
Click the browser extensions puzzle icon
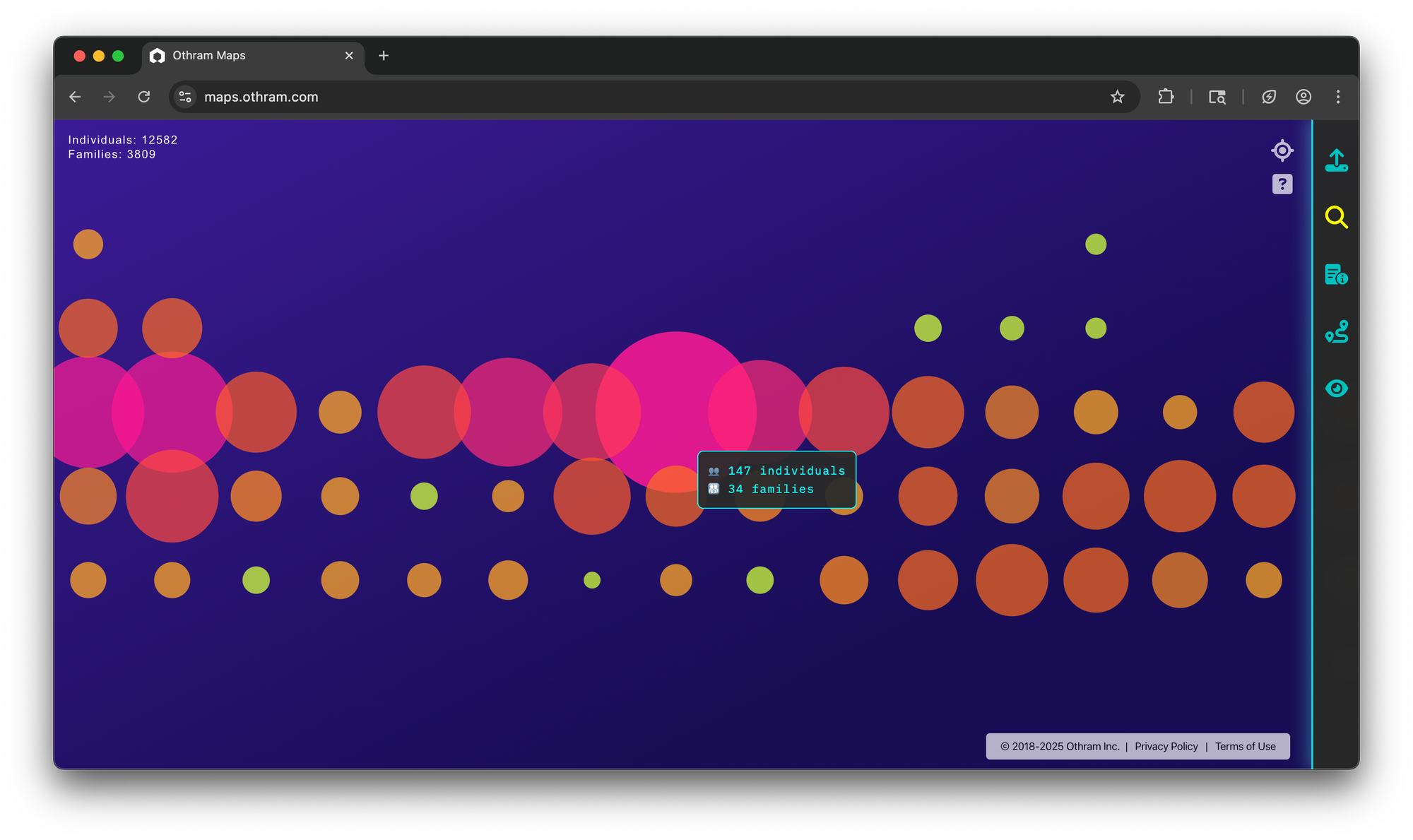(x=1166, y=97)
